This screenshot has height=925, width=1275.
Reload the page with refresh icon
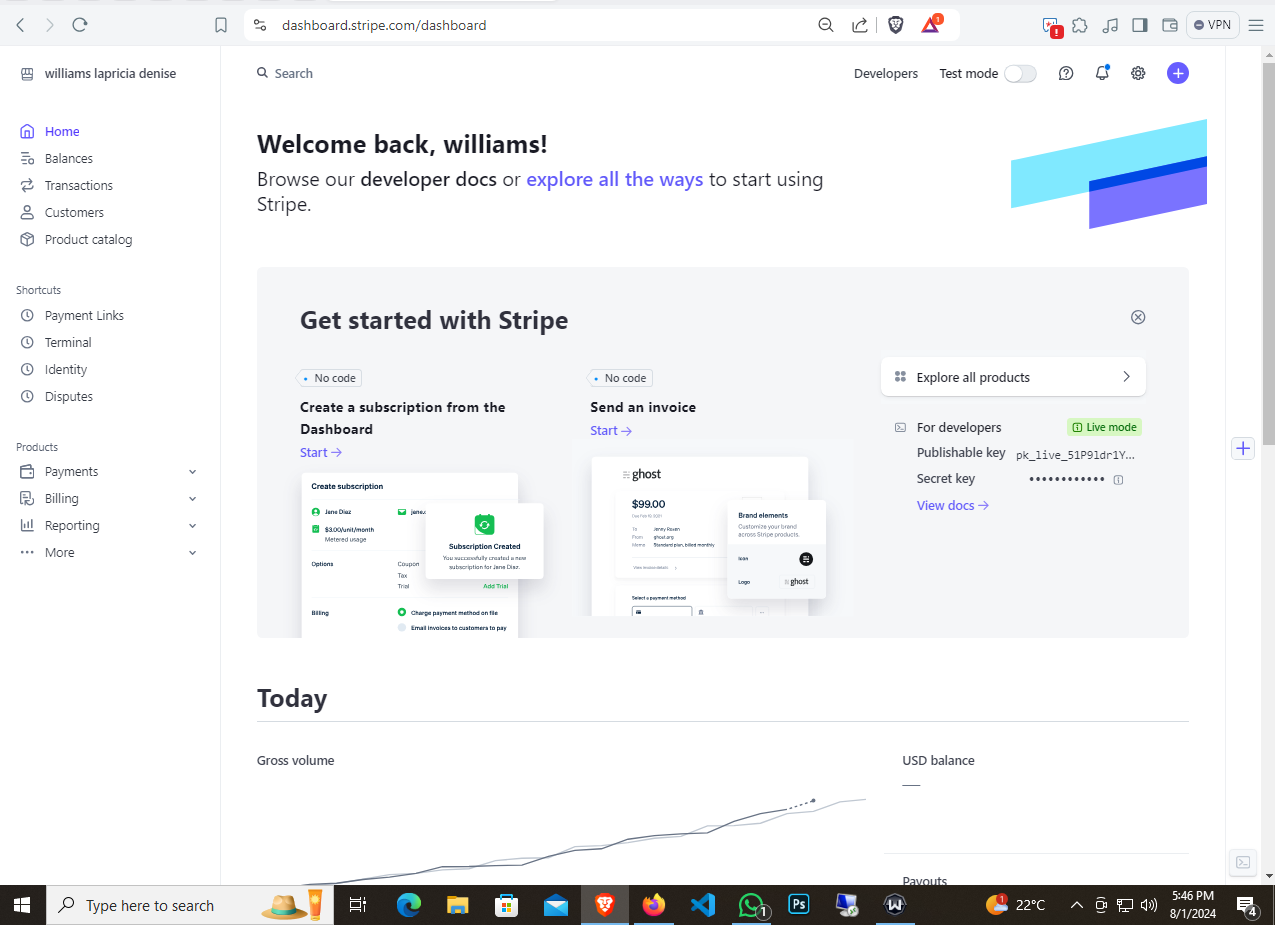tap(80, 25)
